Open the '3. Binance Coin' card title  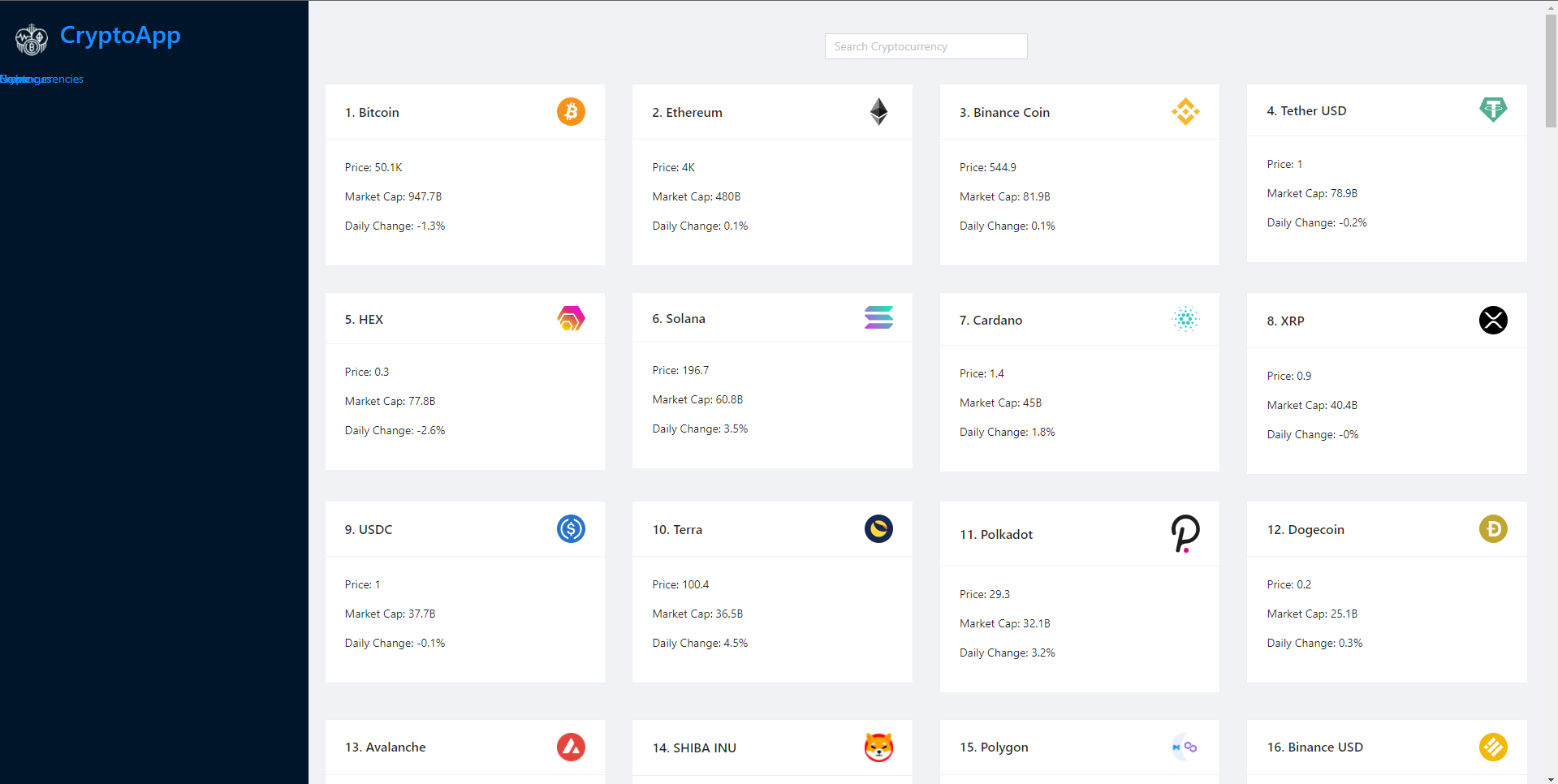(1004, 112)
